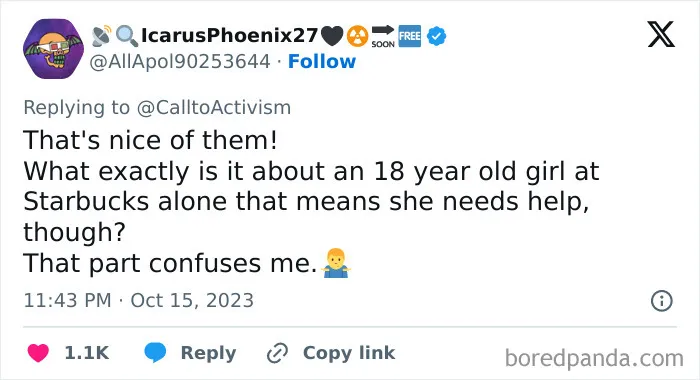Select the Copy link text
Viewport: 700px width, 380px height.
349,353
